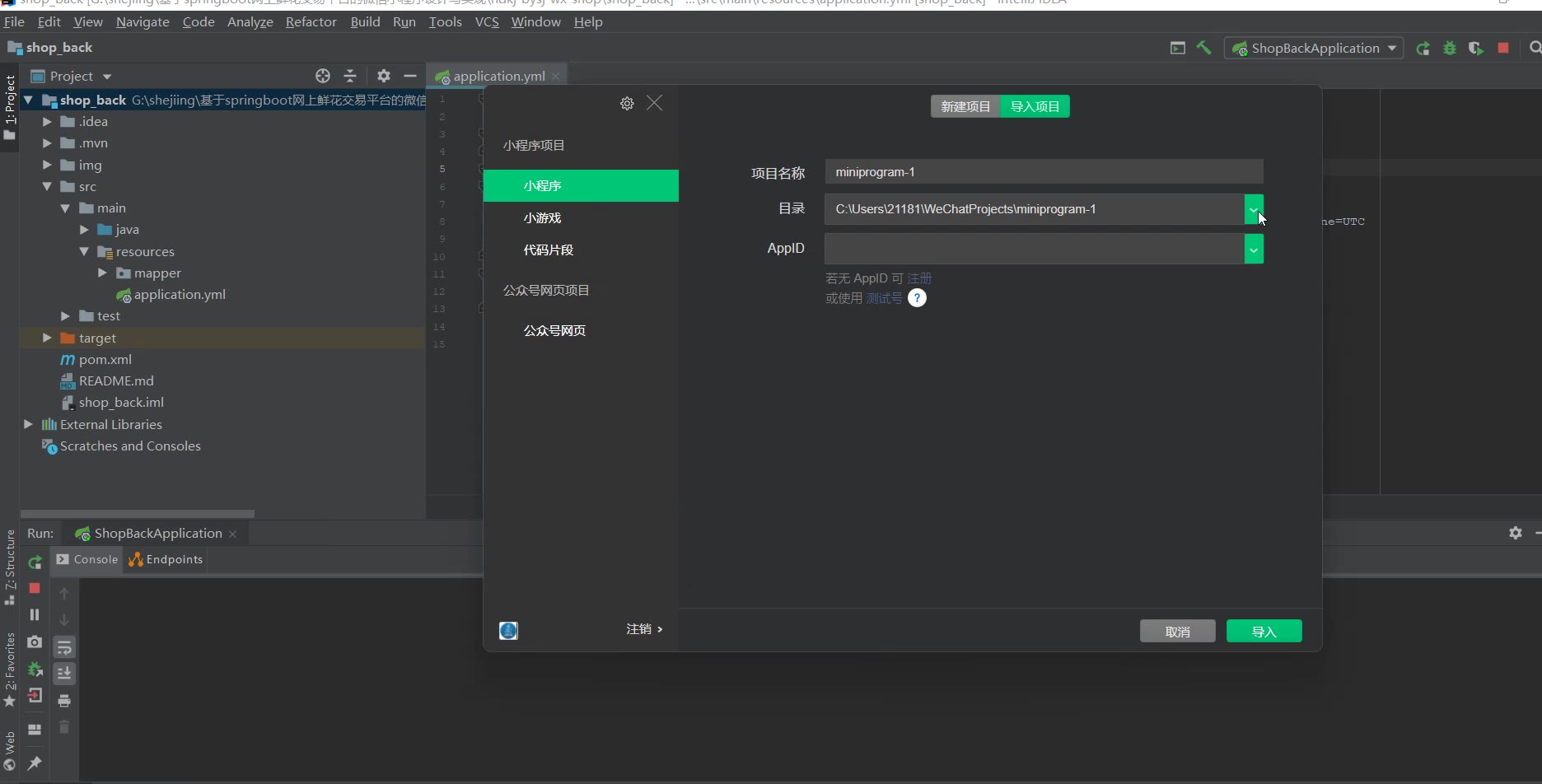Clear the console with the trash icon
1542x784 pixels.
click(64, 727)
